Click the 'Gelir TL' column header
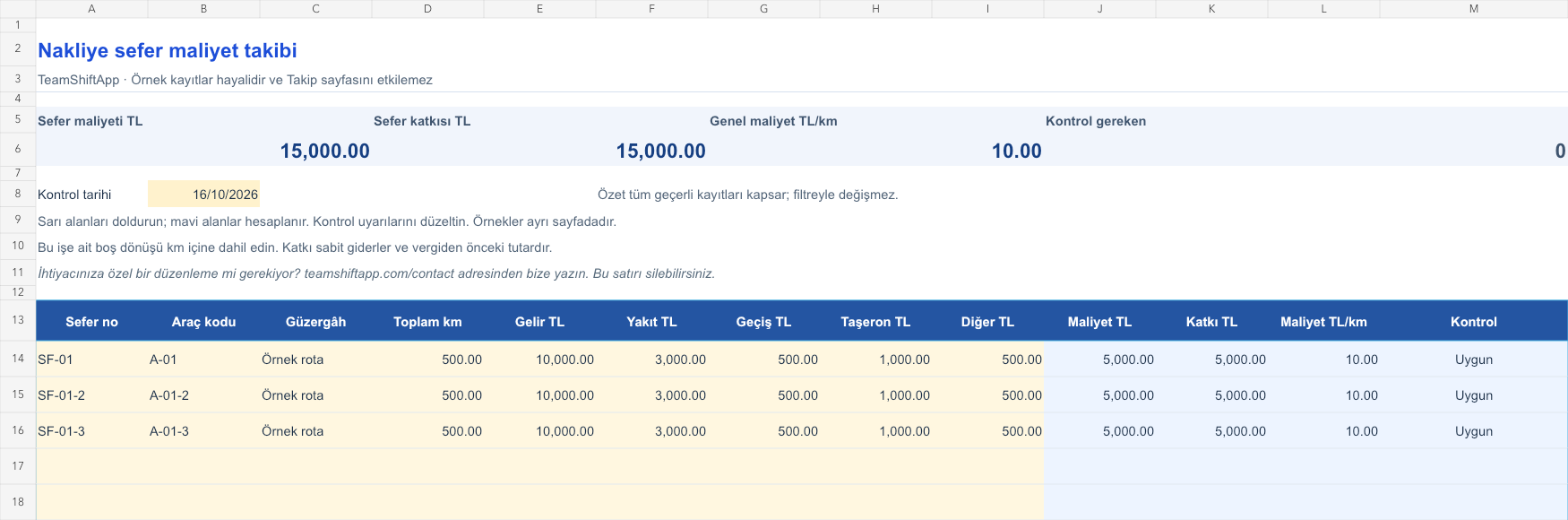The image size is (1568, 520). click(539, 322)
